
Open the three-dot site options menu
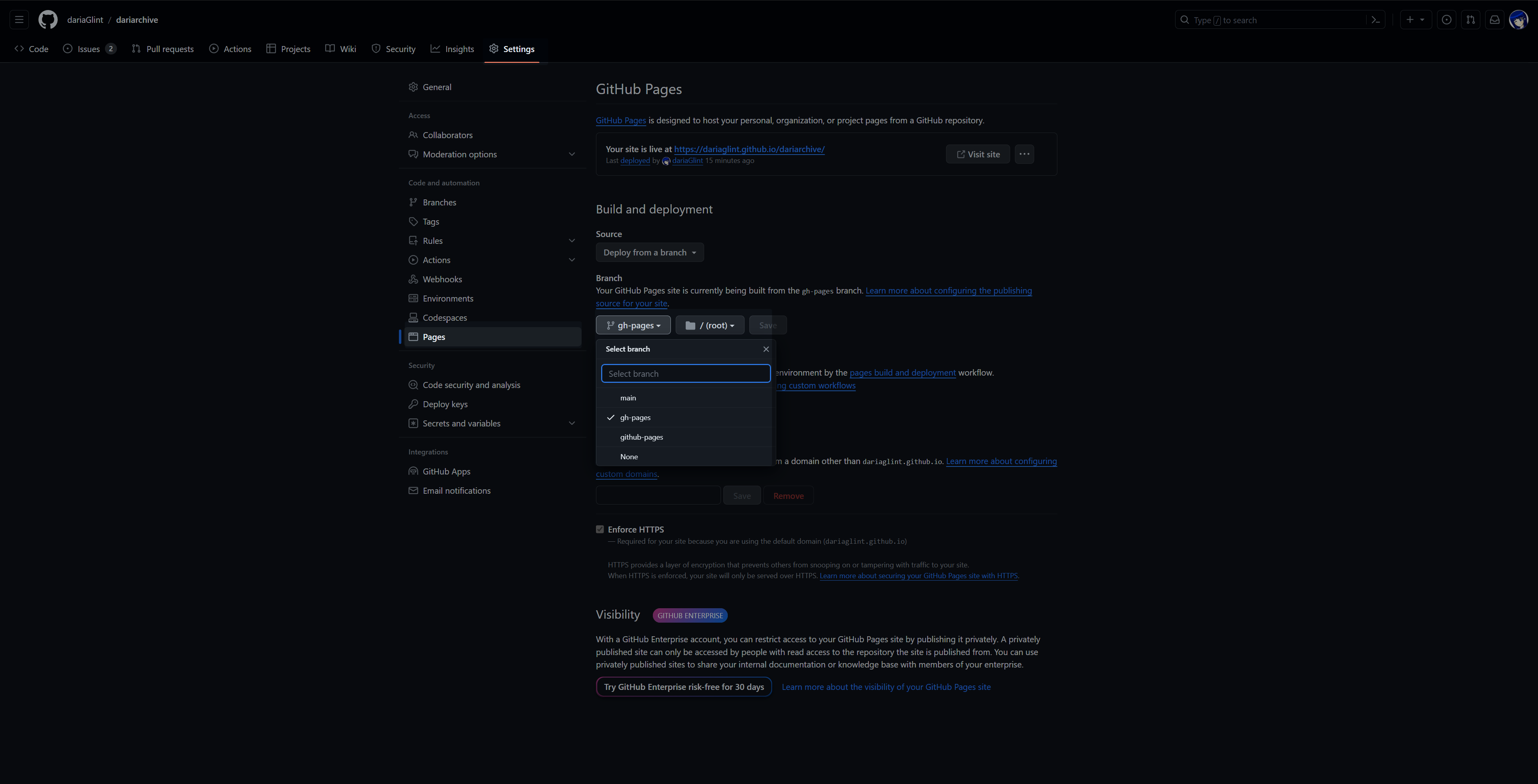tap(1024, 154)
